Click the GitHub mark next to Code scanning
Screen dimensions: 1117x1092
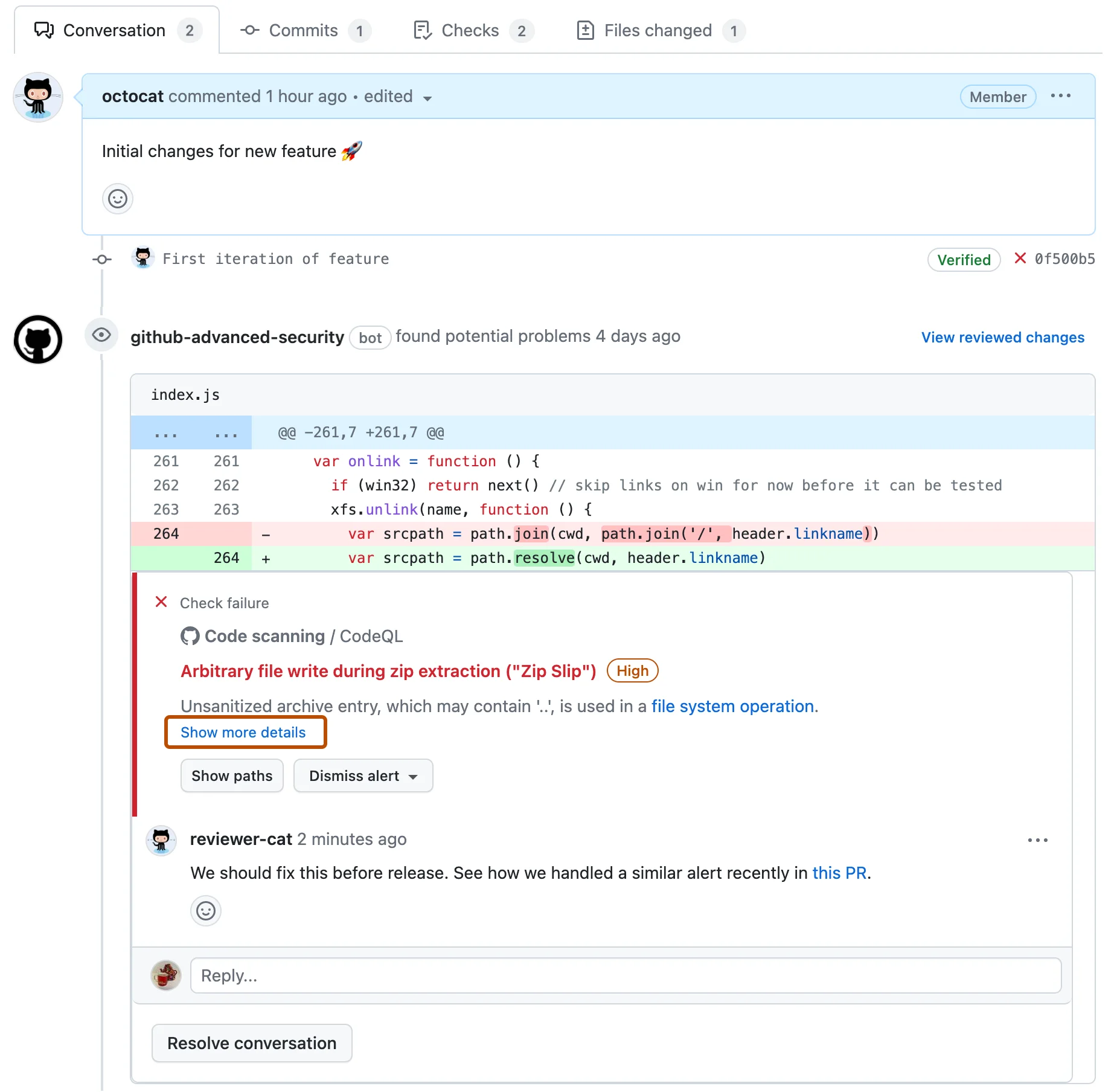190,635
